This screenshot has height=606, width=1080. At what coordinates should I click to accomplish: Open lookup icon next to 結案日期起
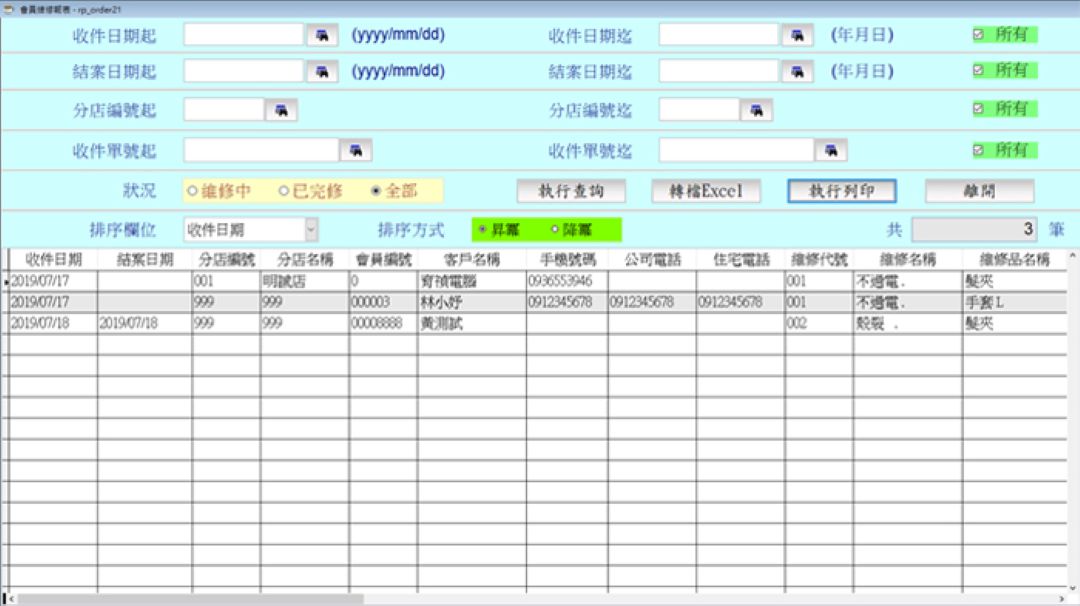point(322,72)
